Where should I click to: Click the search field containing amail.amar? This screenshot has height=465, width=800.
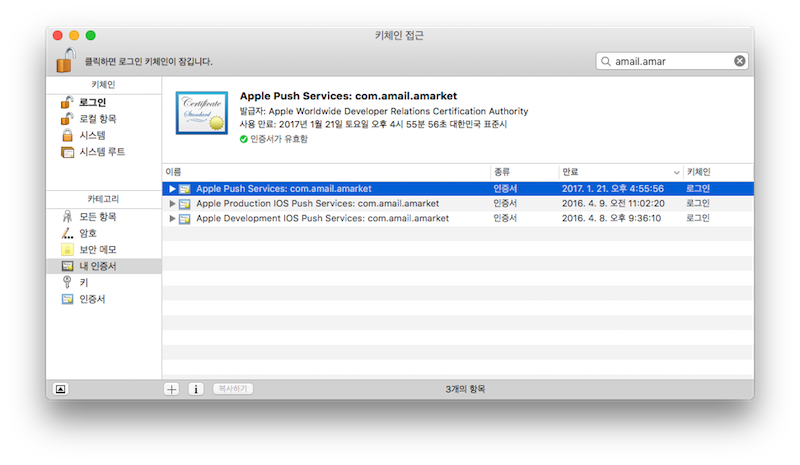point(671,61)
